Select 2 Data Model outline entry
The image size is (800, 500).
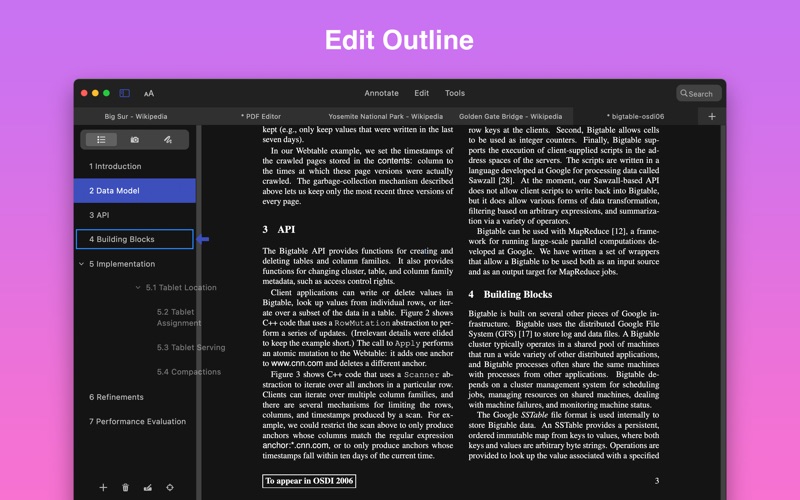point(135,190)
